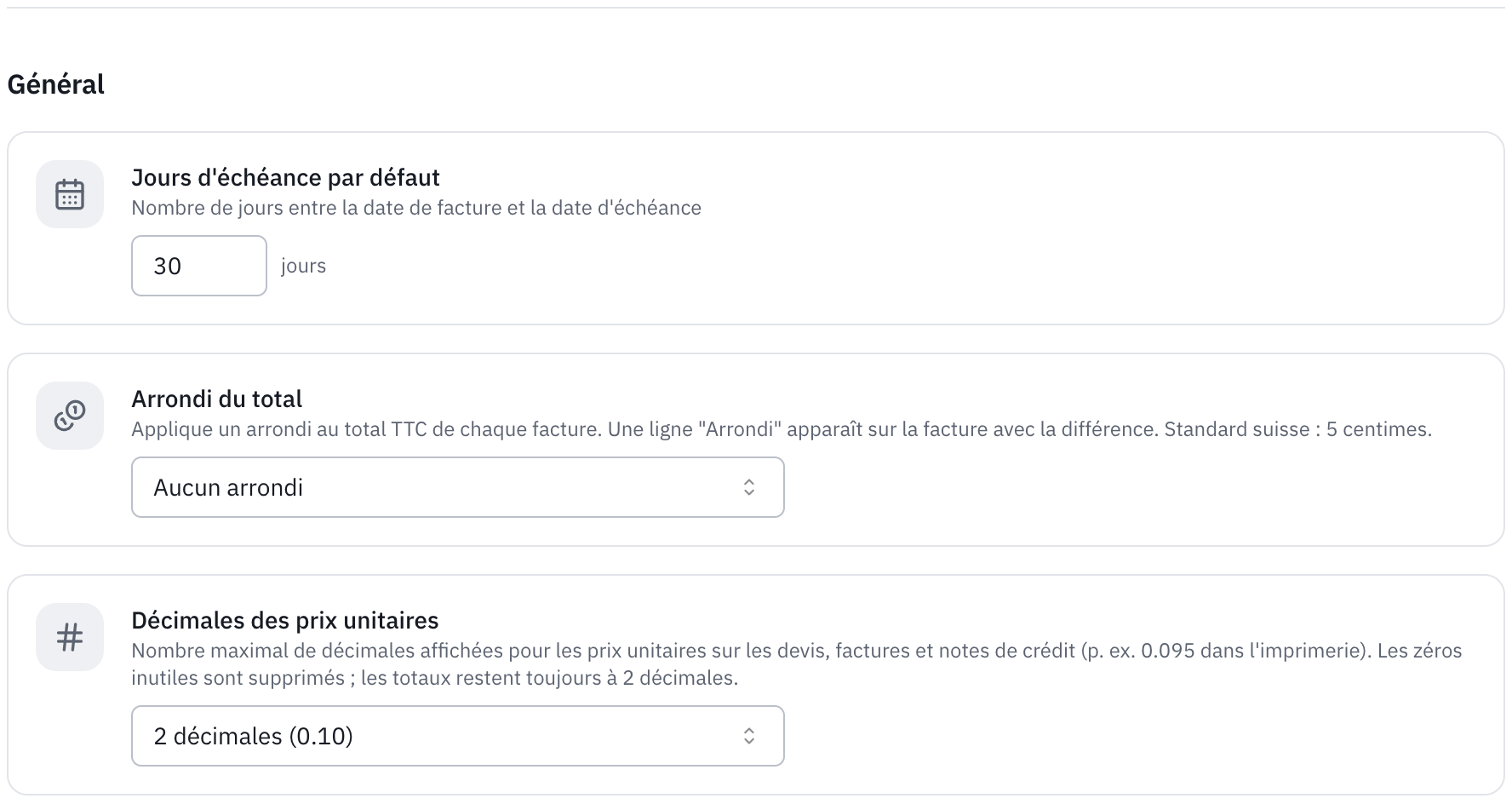The height and width of the screenshot is (804, 1512).
Task: Click the "Décimales des prix unitaires" title
Action: pyautogui.click(x=285, y=620)
